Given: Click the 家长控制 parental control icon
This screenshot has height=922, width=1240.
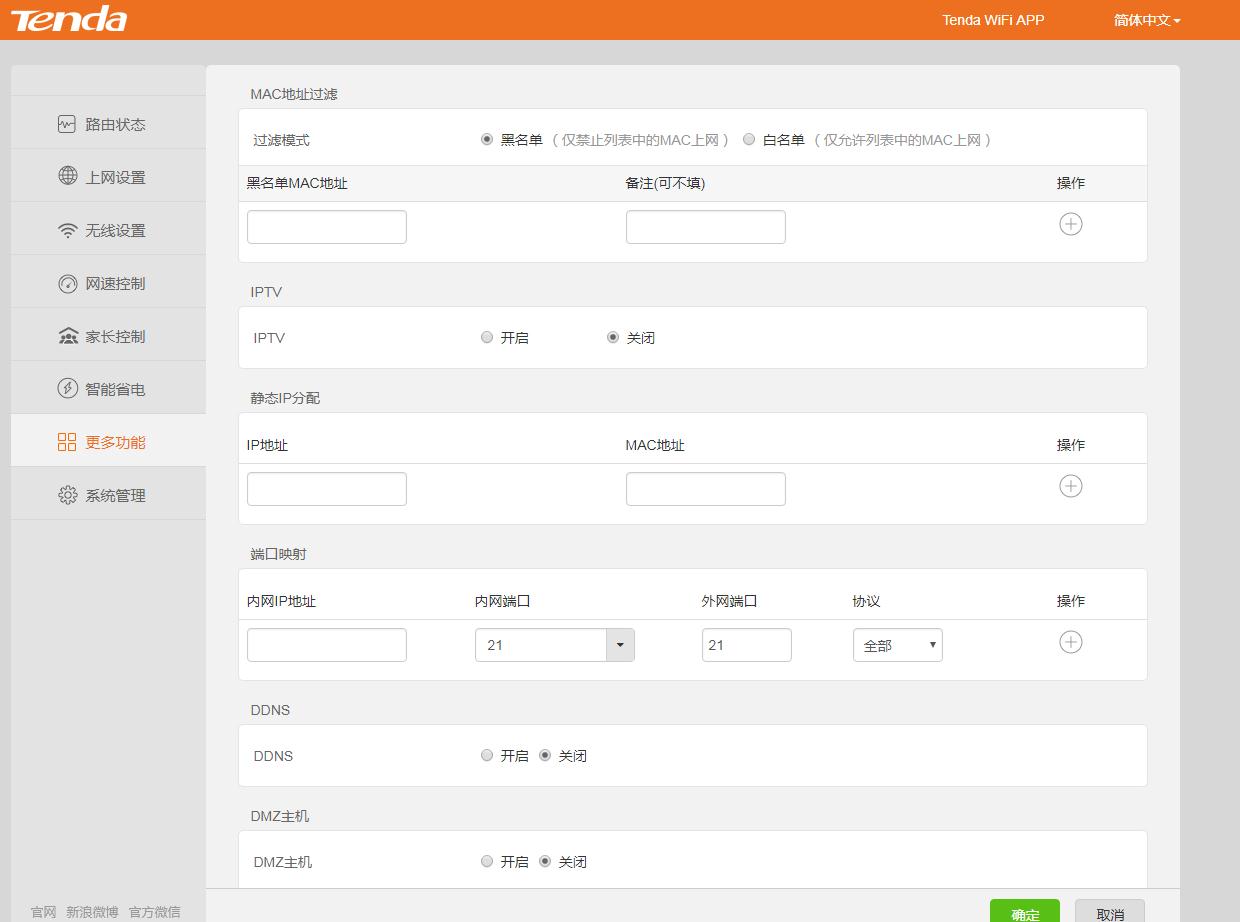Looking at the screenshot, I should coord(67,336).
